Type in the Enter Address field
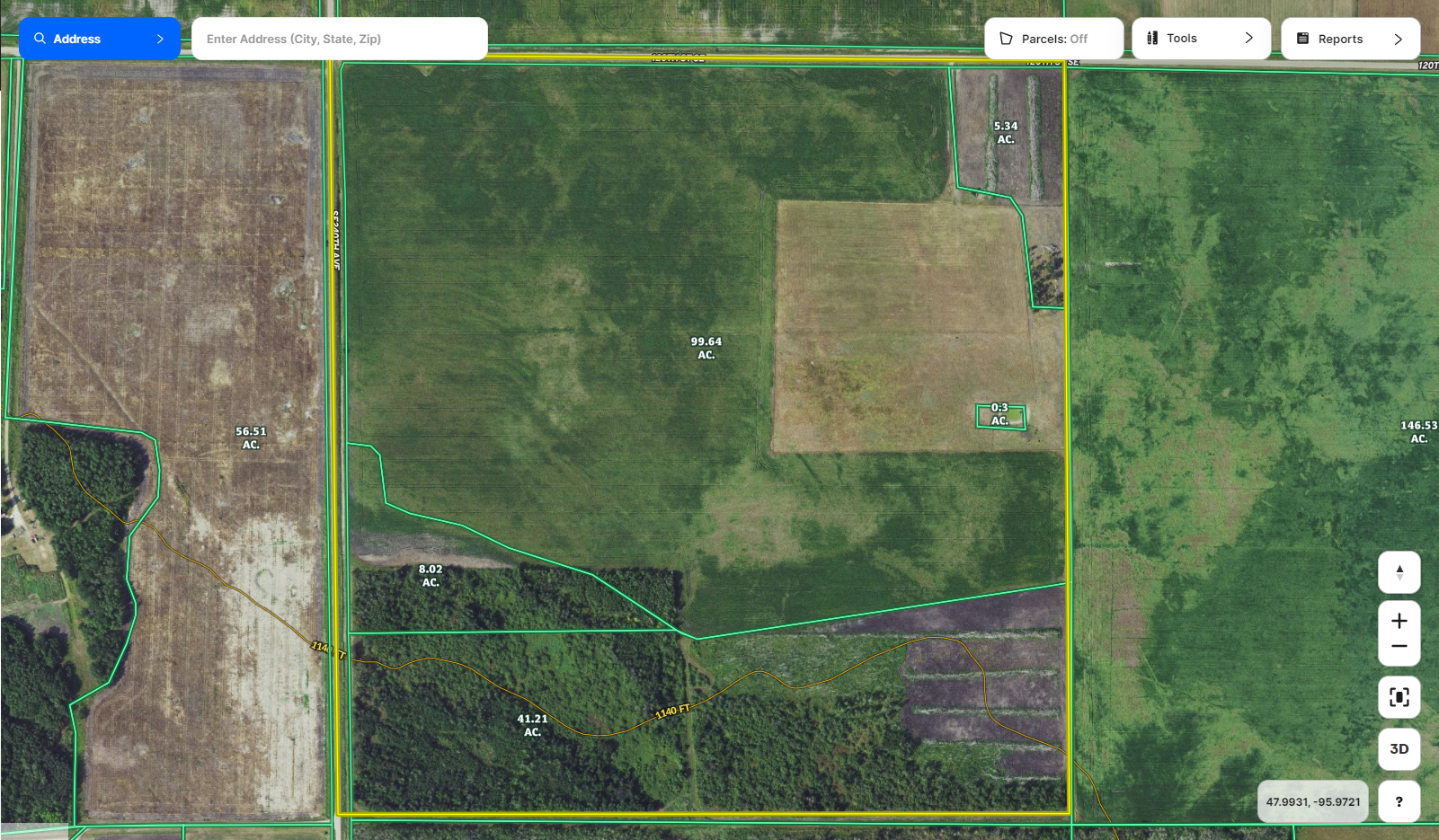This screenshot has height=840, width=1439. (339, 39)
